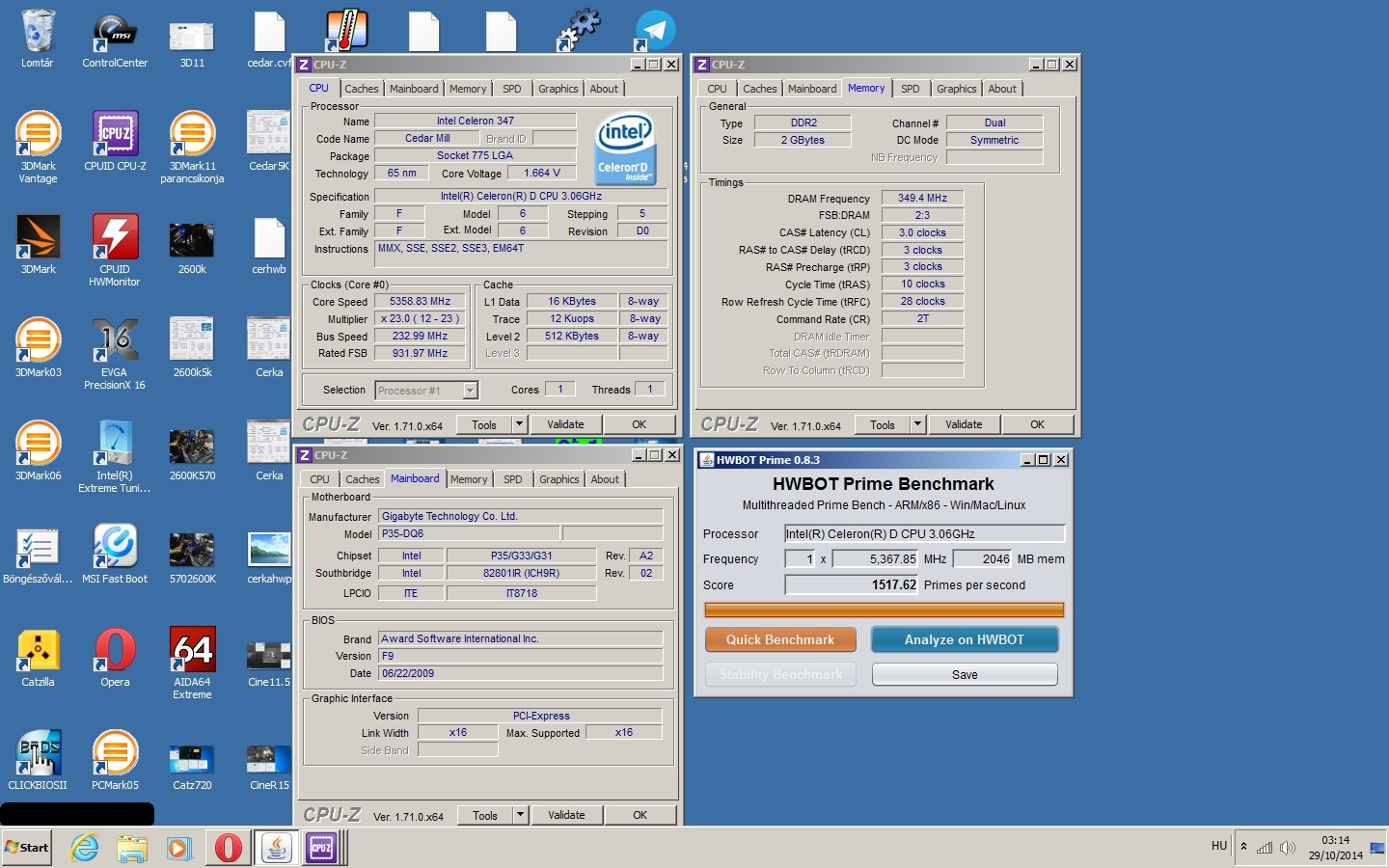Screen dimensions: 1389x868
Task: Open the 3D11 desktop file
Action: click(x=192, y=37)
